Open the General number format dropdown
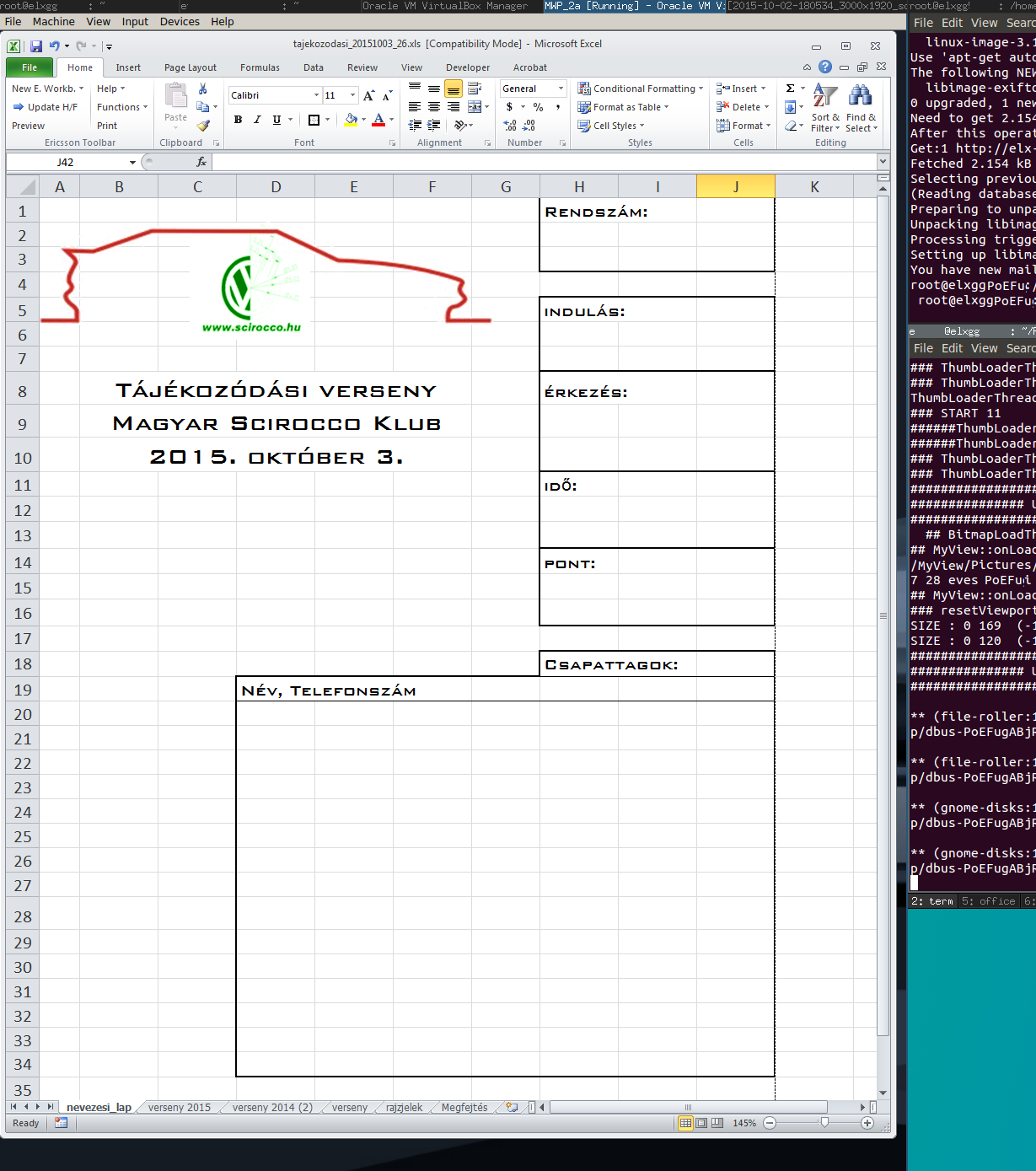Image resolution: width=1036 pixels, height=1171 pixels. [x=561, y=89]
